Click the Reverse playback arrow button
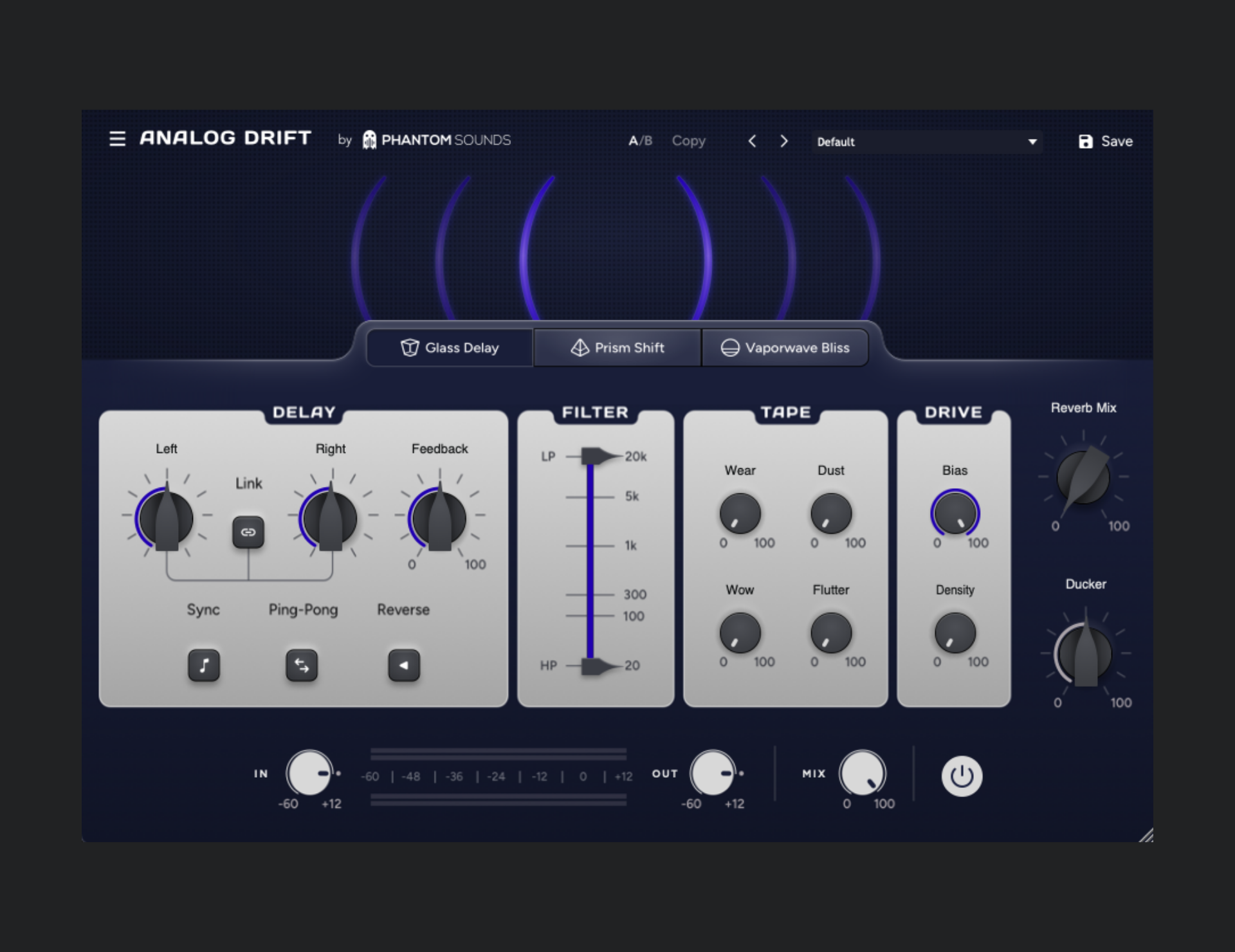1235x952 pixels. [404, 665]
